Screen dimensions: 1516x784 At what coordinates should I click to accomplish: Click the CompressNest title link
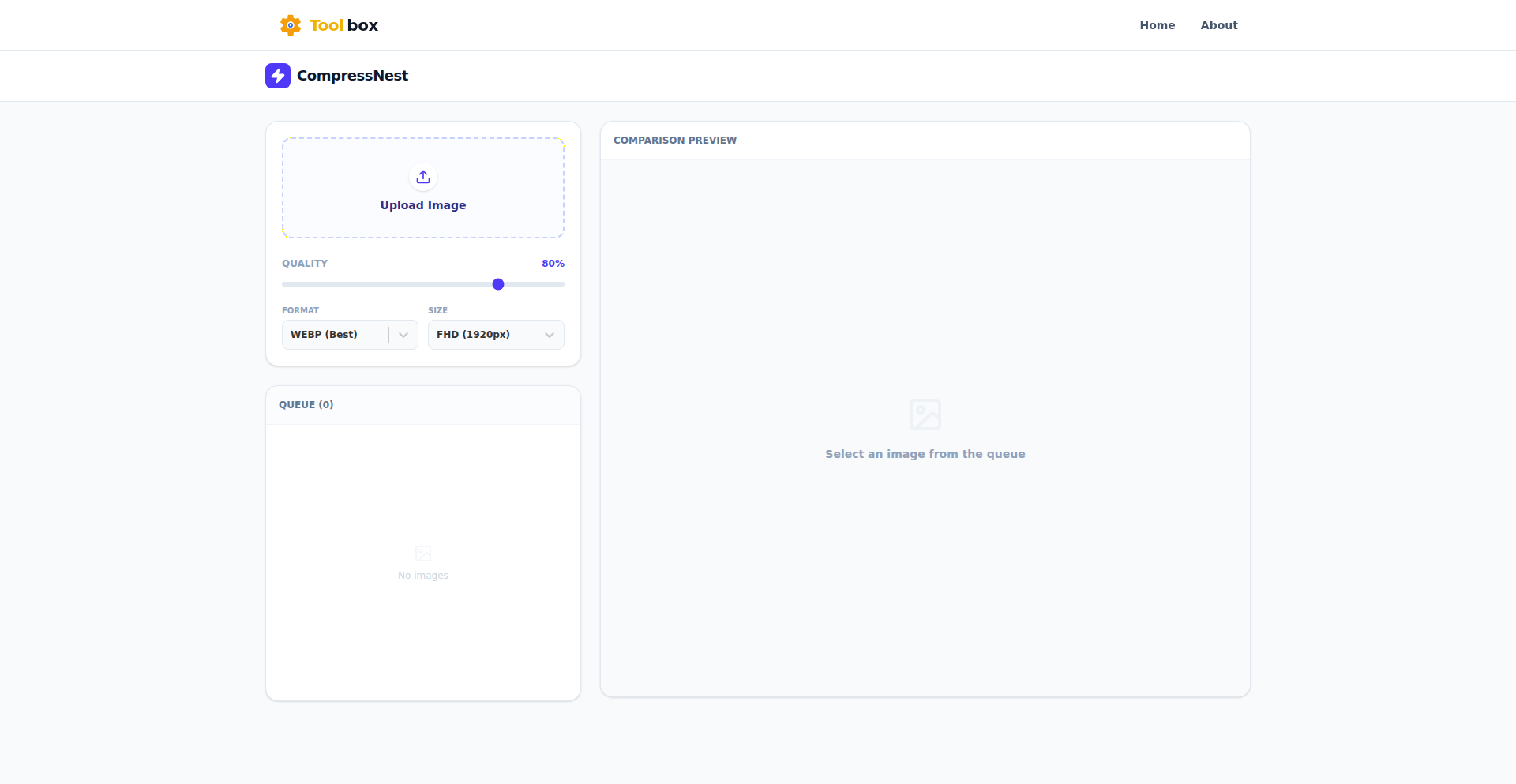(352, 75)
